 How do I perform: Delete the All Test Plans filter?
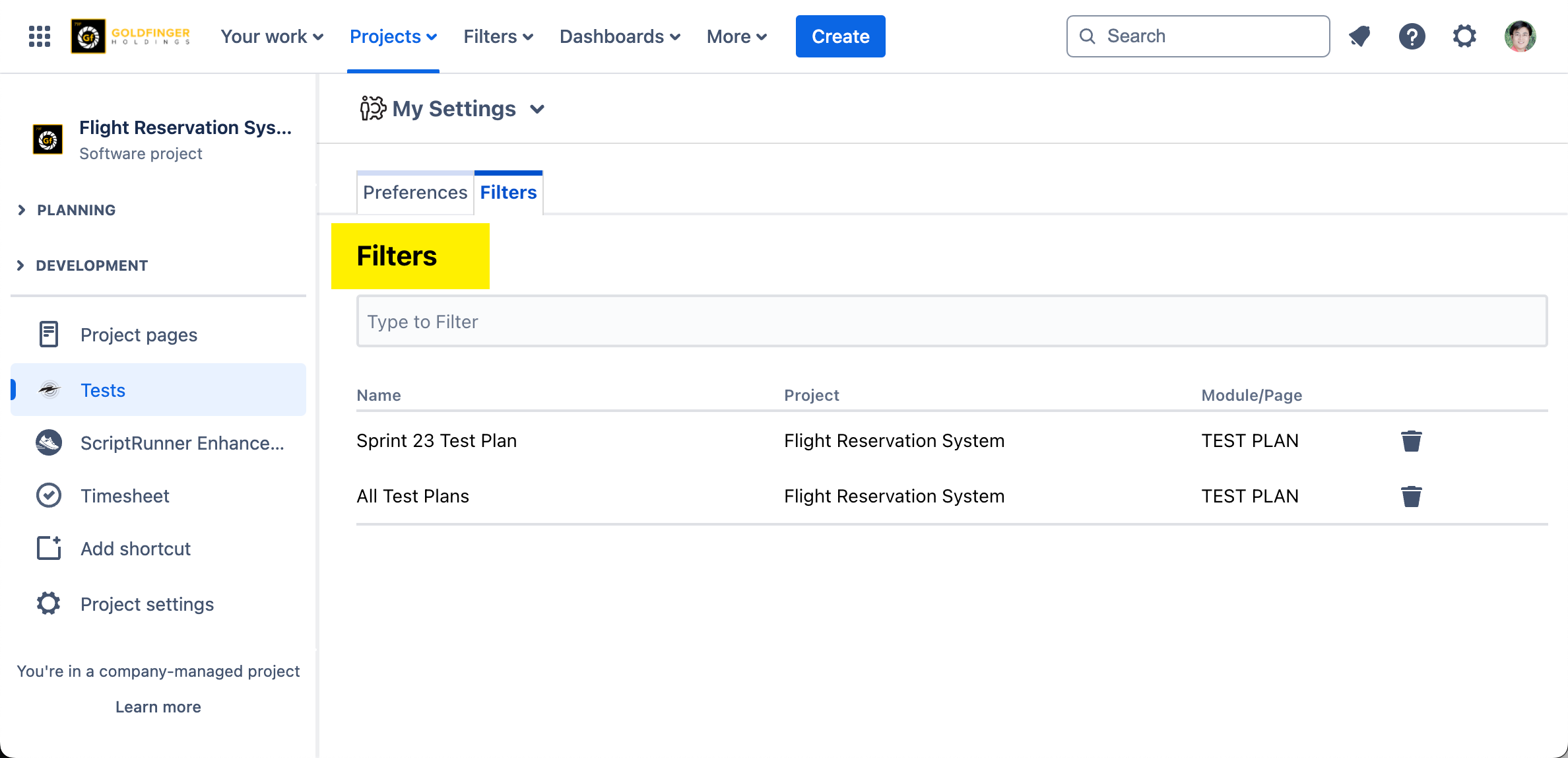[x=1411, y=497]
